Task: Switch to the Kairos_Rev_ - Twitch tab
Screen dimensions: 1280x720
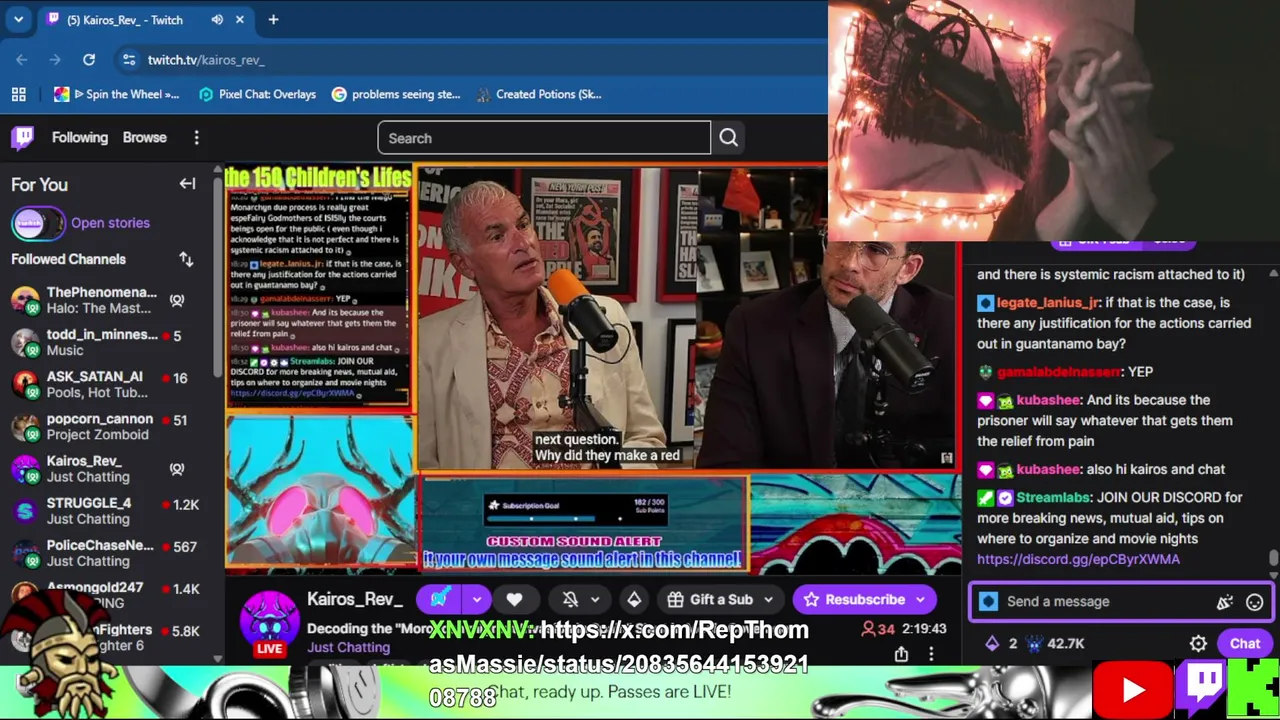Action: click(x=145, y=20)
